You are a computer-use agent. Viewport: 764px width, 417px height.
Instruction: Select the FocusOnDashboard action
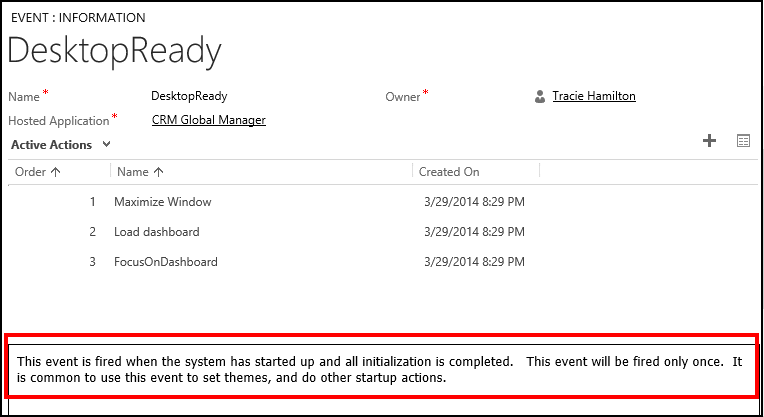[x=166, y=262]
